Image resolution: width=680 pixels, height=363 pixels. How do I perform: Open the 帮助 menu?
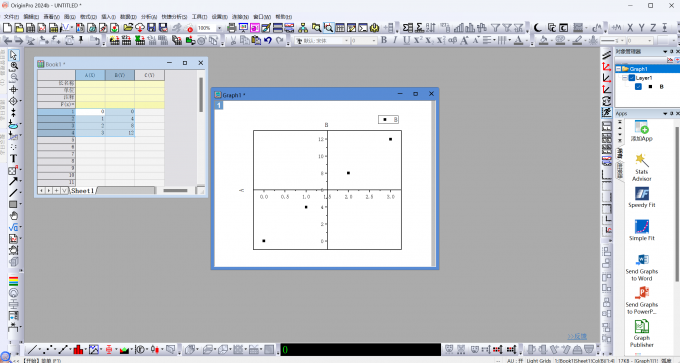pos(283,17)
